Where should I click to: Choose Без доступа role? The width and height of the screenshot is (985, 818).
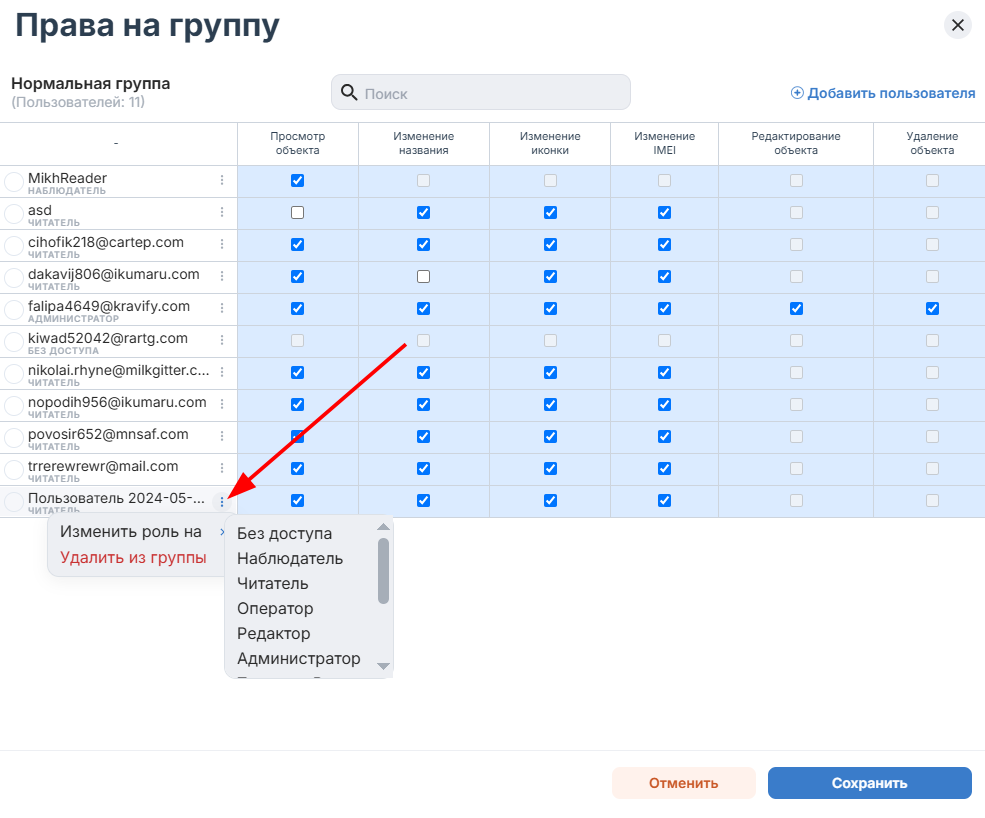pos(285,533)
